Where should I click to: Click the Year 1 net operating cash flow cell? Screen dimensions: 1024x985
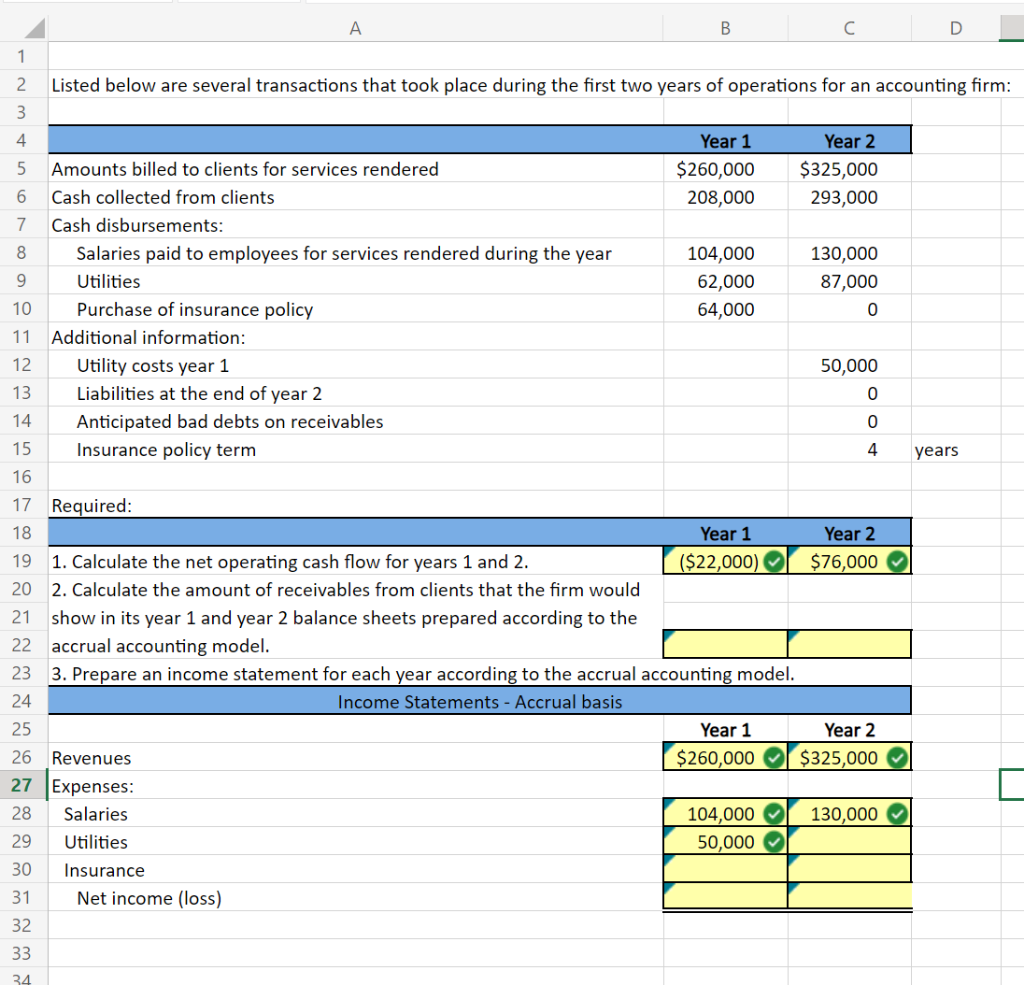point(725,561)
